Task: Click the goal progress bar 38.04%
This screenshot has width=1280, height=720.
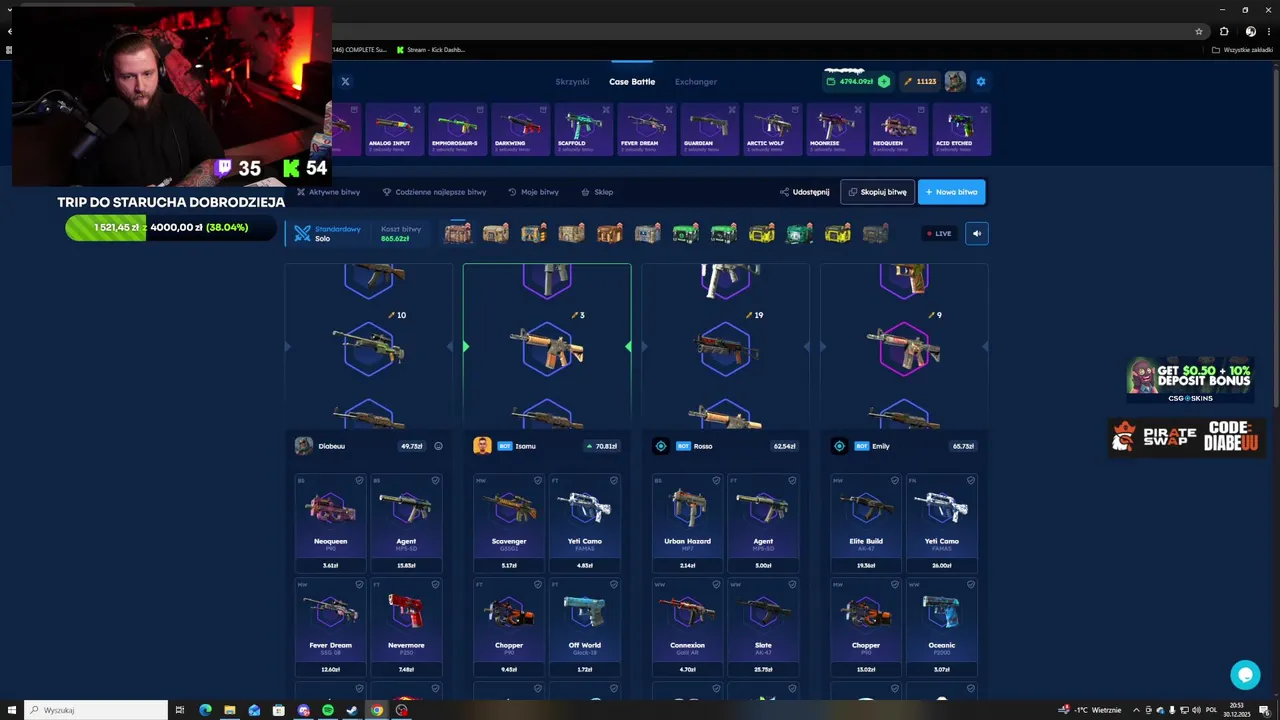Action: 171,227
